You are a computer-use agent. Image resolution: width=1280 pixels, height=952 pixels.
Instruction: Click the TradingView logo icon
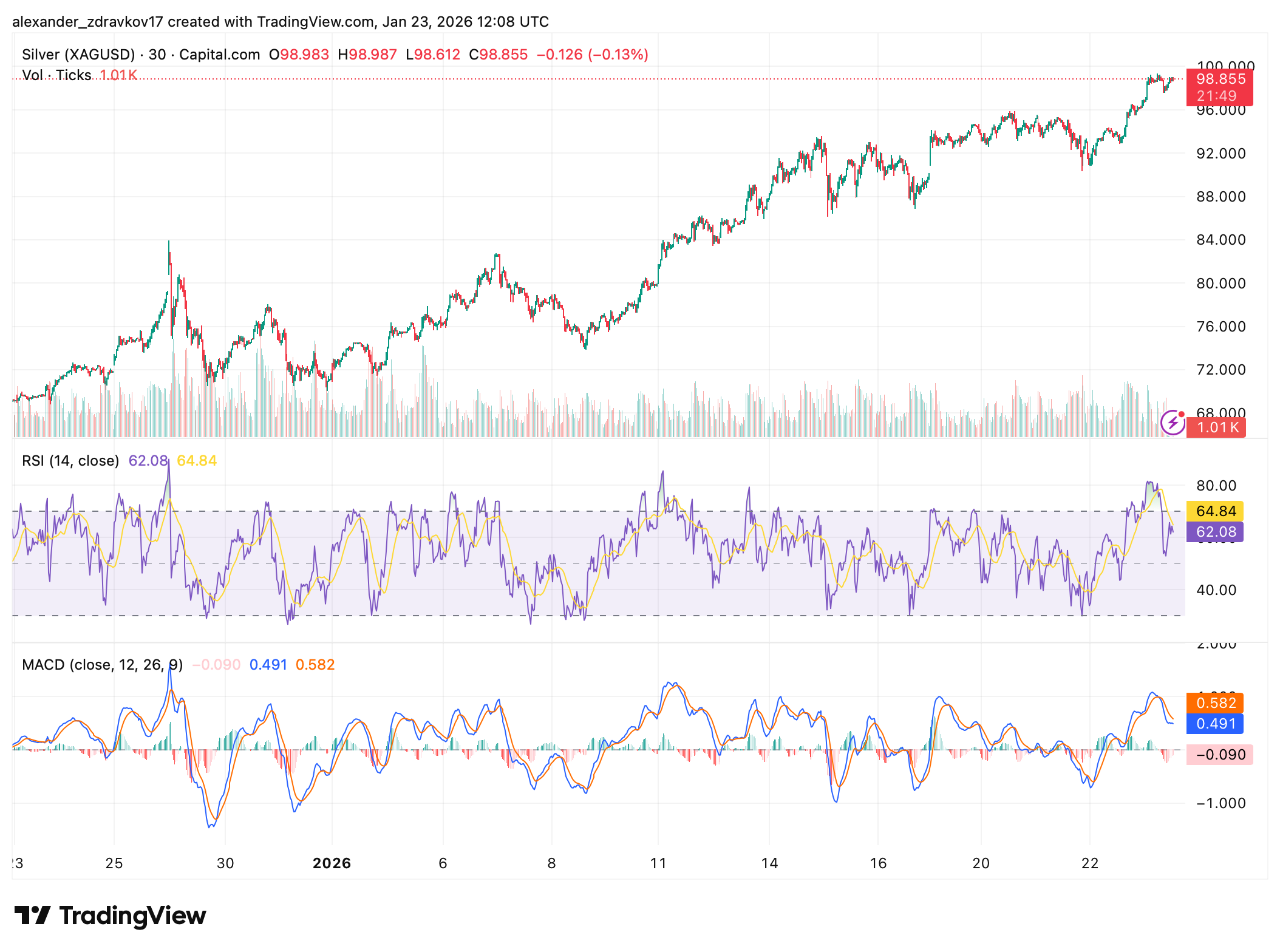click(x=32, y=915)
